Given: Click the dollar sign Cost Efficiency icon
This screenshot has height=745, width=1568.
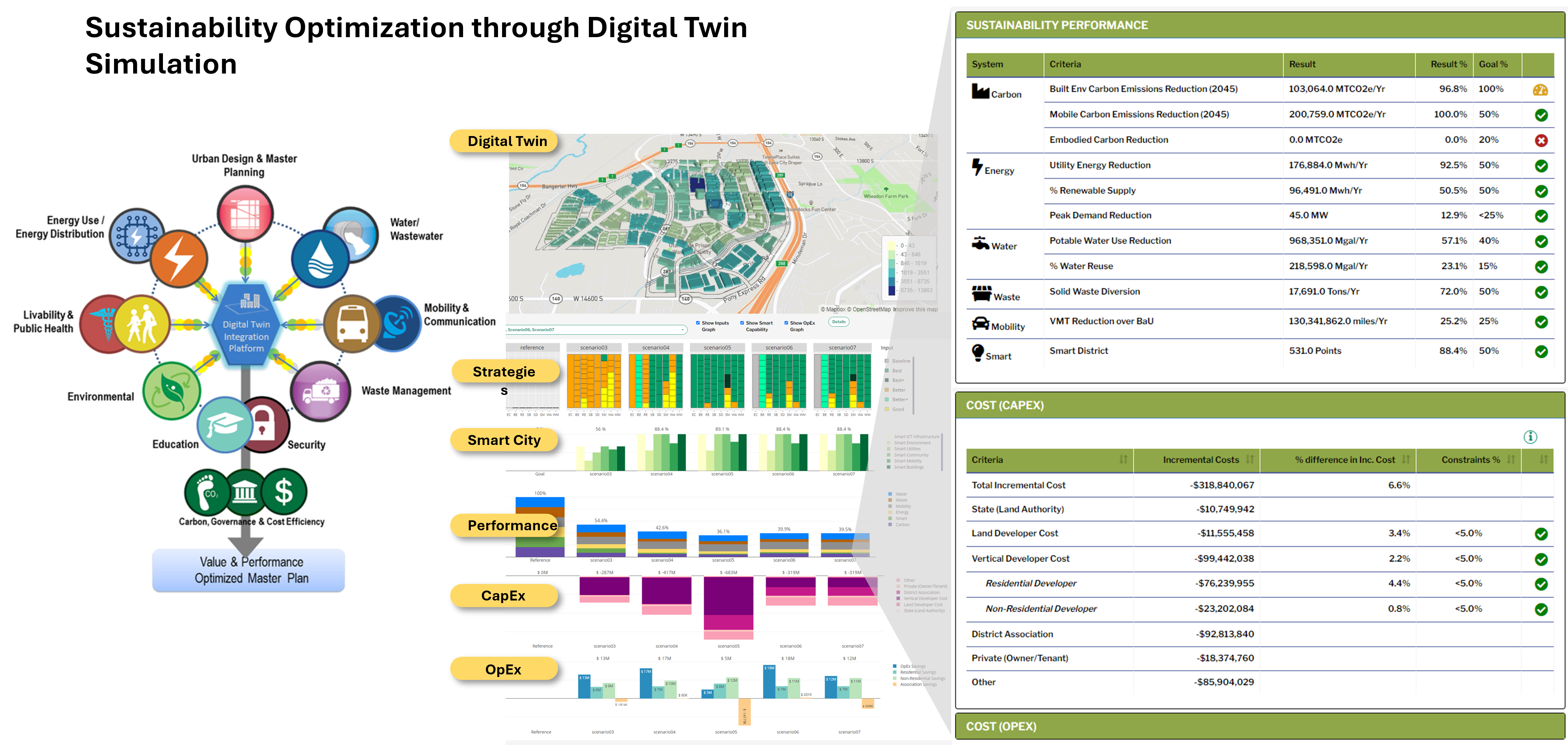Looking at the screenshot, I should pos(284,492).
